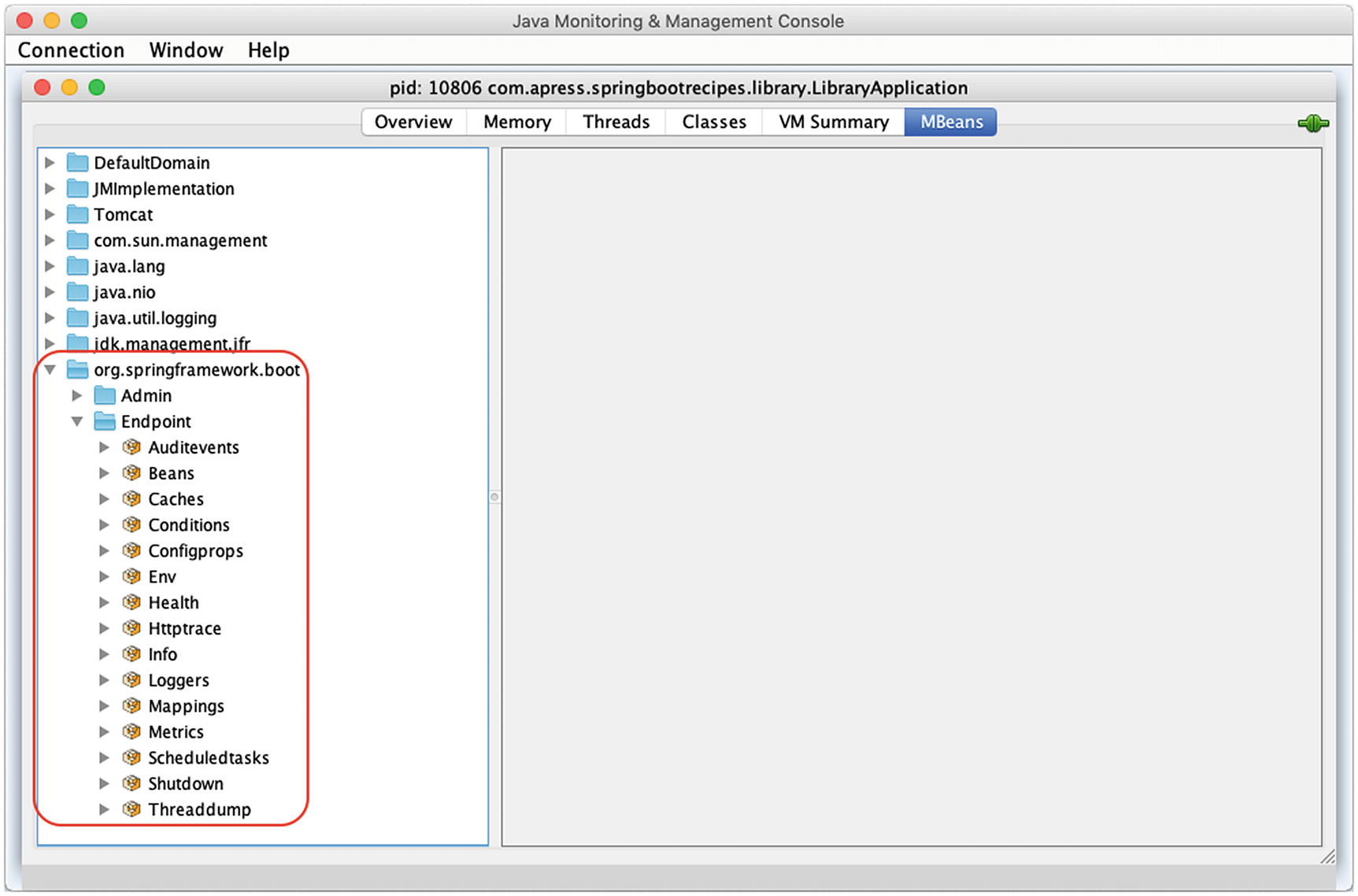Open the Help menu
The height and width of the screenshot is (896, 1358).
[x=268, y=50]
